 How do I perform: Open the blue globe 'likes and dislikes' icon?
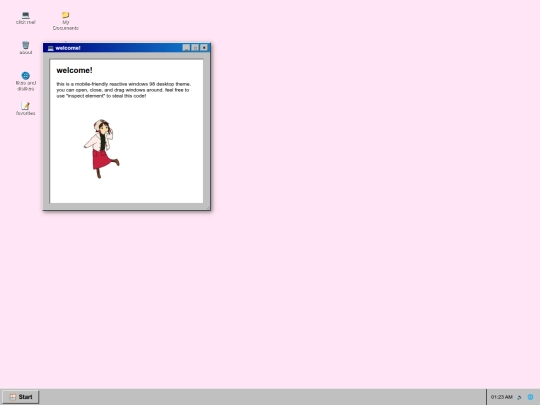pyautogui.click(x=25, y=81)
